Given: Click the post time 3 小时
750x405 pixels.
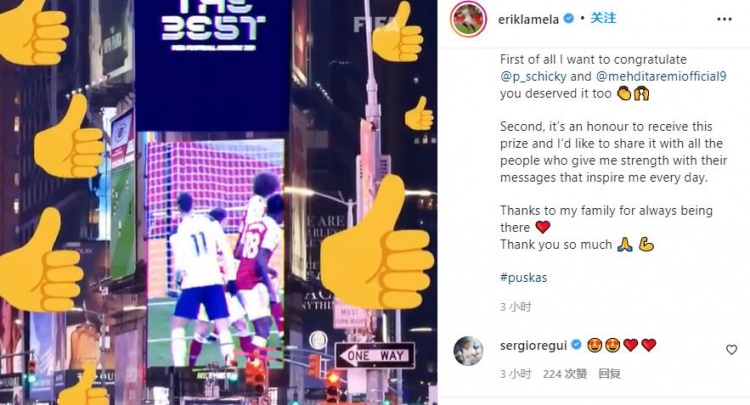Looking at the screenshot, I should (516, 306).
